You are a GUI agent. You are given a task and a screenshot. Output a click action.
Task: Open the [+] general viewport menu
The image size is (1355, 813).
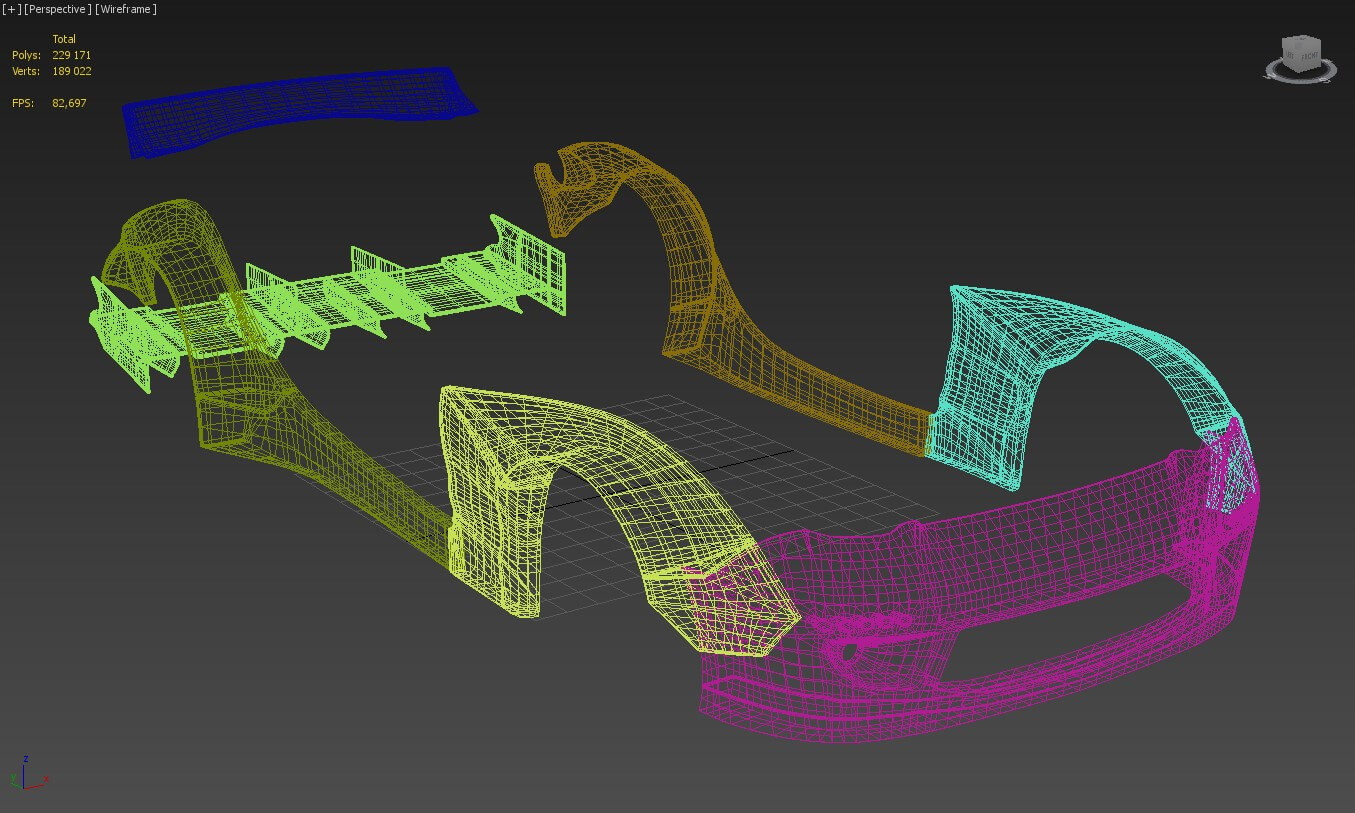tap(12, 9)
